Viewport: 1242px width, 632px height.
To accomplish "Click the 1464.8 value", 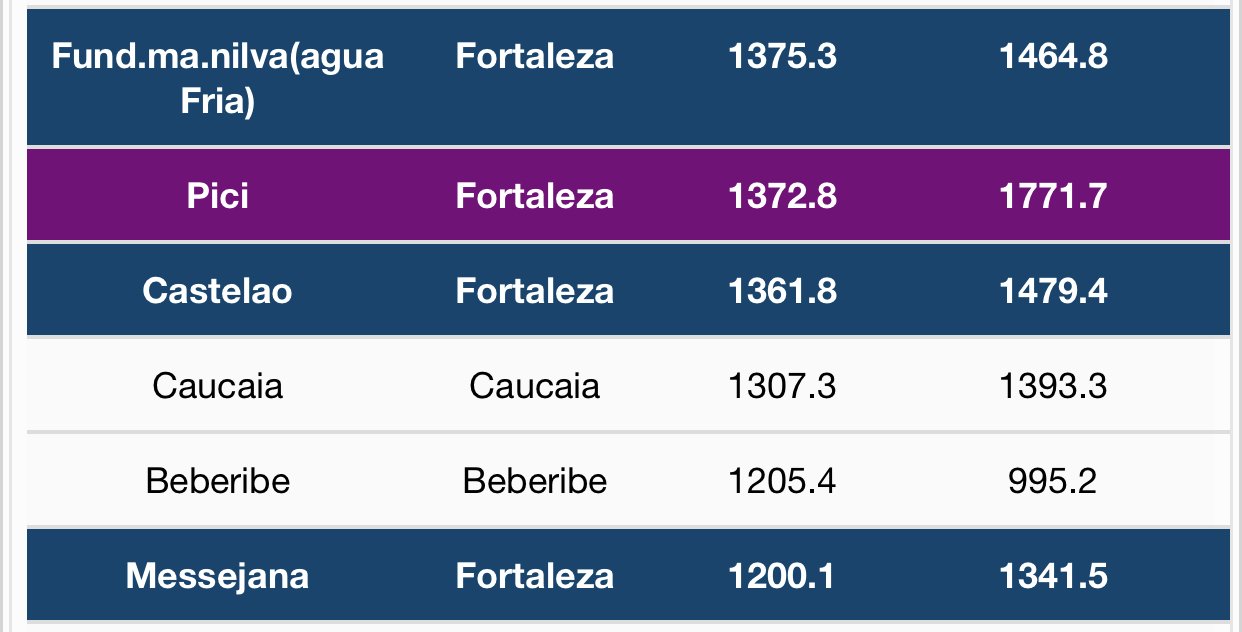I will pos(1052,56).
